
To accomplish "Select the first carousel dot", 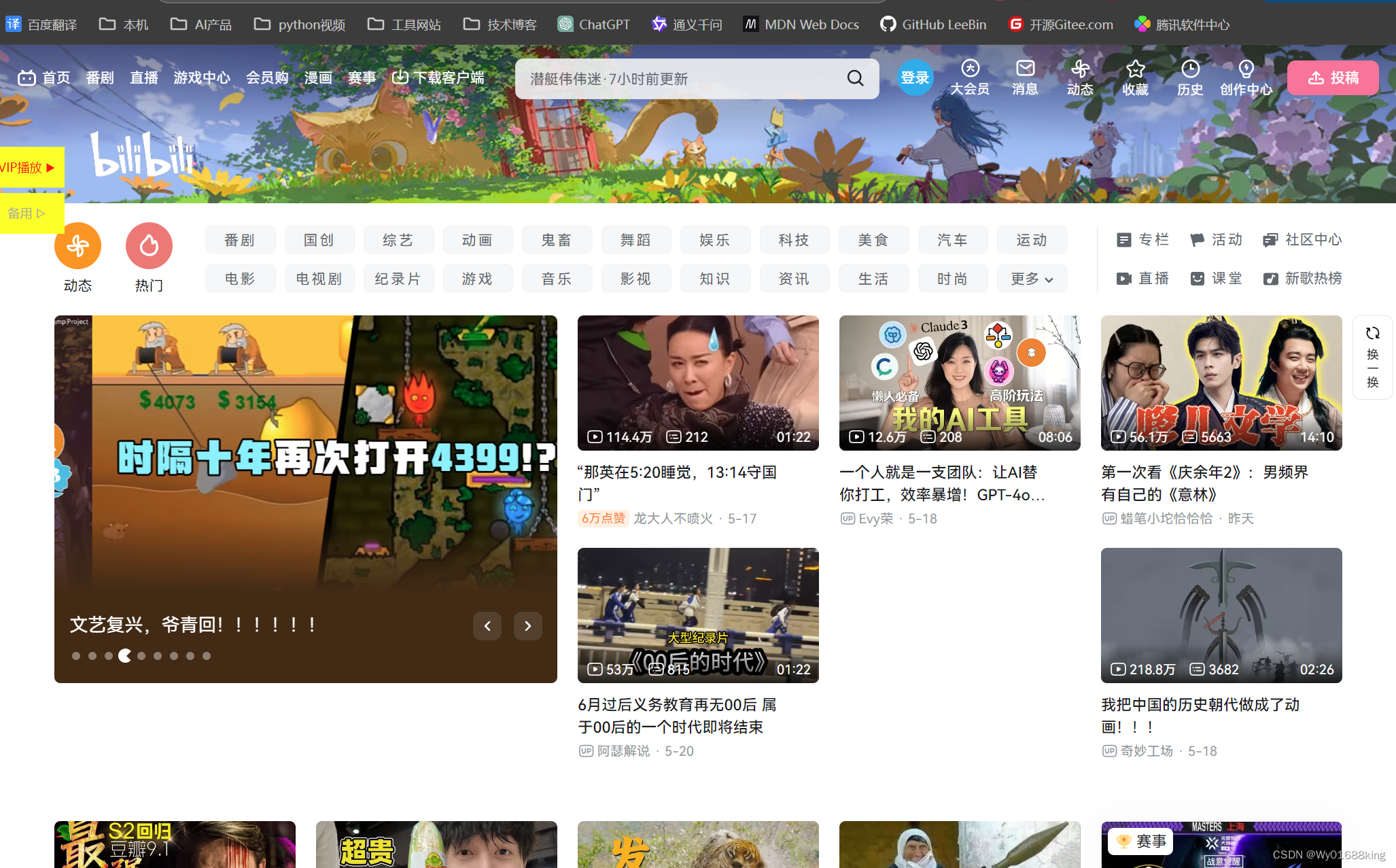I will coord(76,656).
